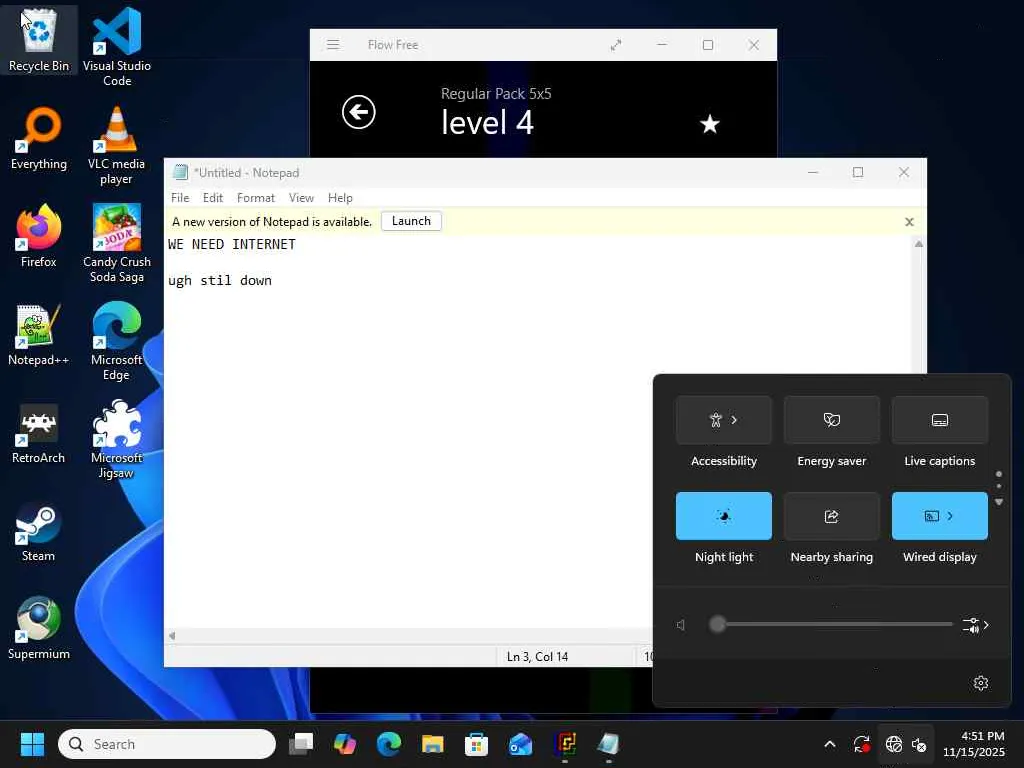Viewport: 1024px width, 768px height.
Task: Open sound output options beside volume slider
Action: click(x=976, y=625)
